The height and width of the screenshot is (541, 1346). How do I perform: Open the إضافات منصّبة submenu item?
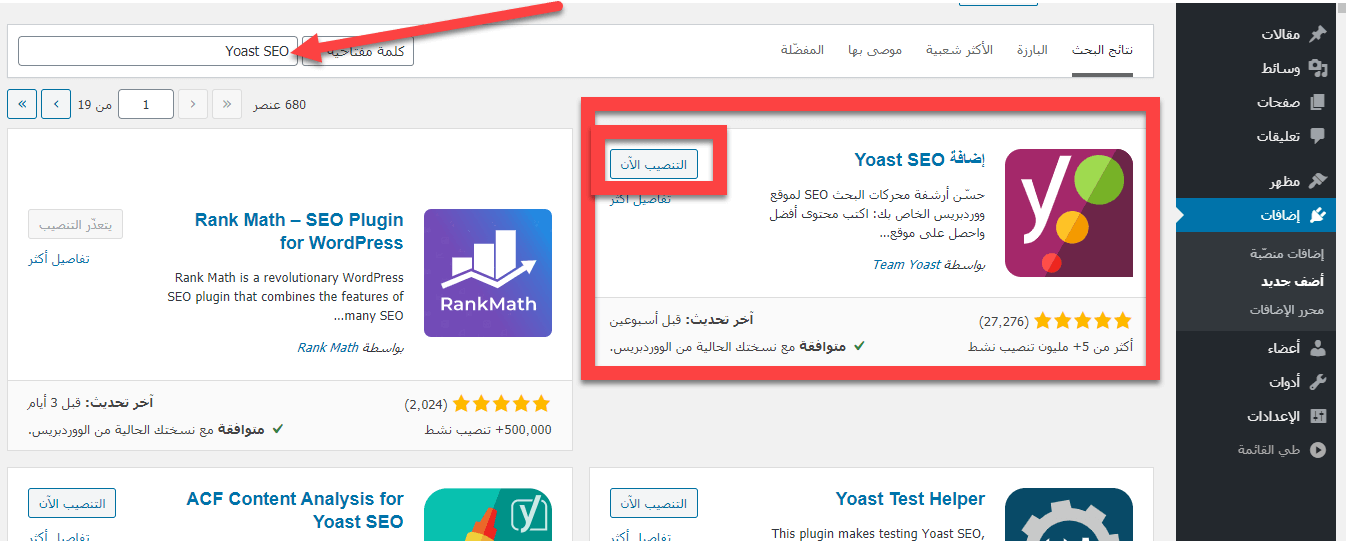pyautogui.click(x=1286, y=254)
